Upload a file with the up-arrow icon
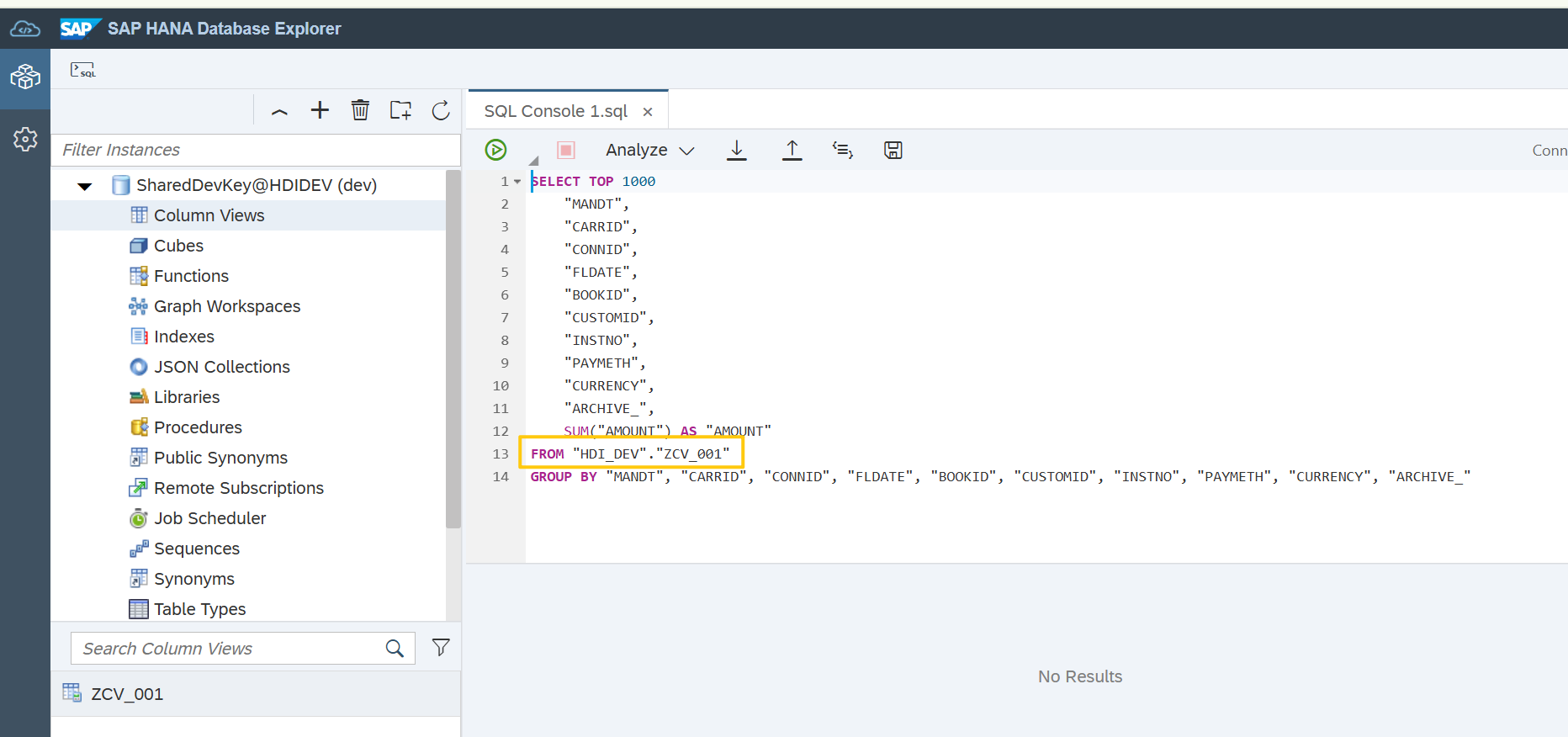1568x737 pixels. coord(792,150)
